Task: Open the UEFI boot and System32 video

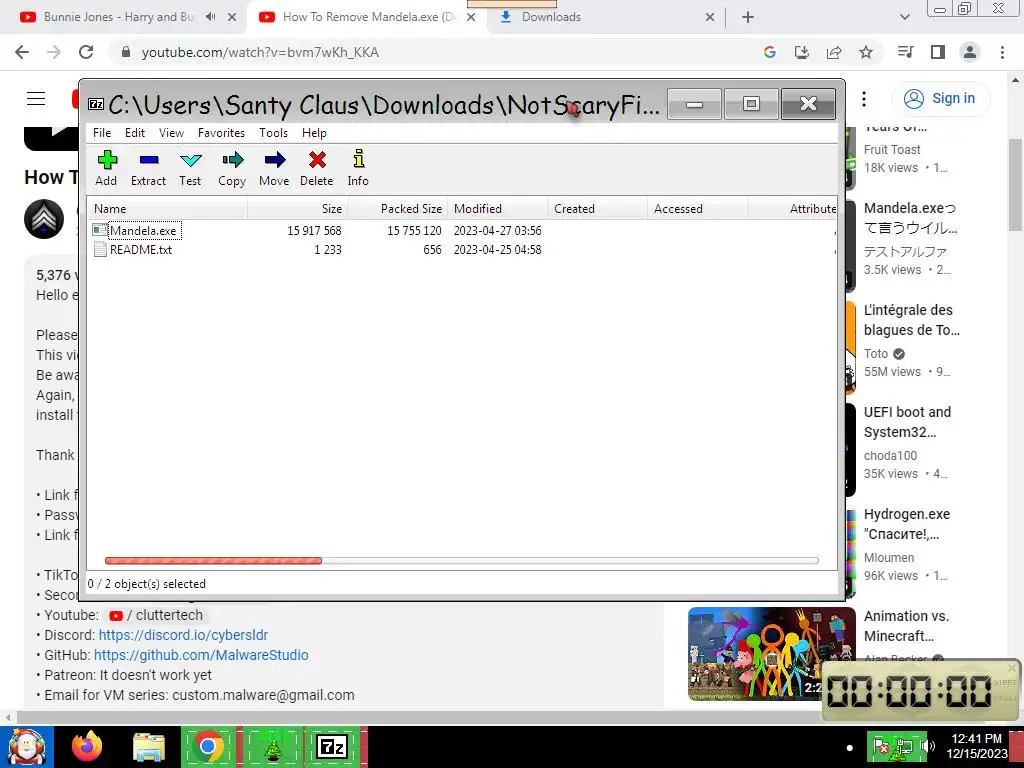Action: tap(908, 422)
